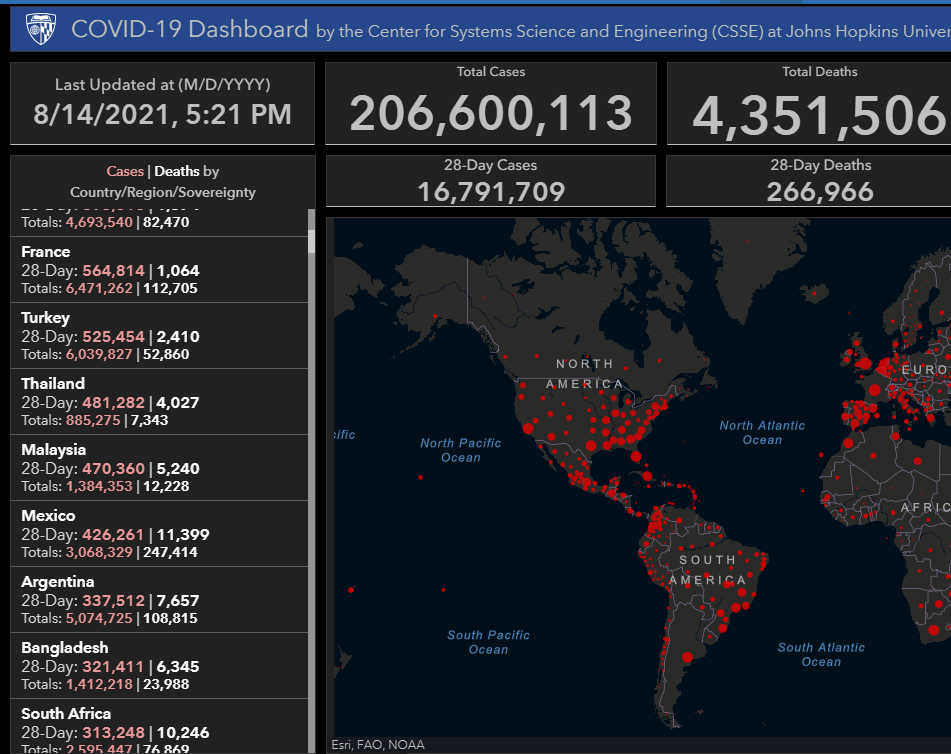
Task: Click the Total Deaths counter panel
Action: tap(809, 103)
